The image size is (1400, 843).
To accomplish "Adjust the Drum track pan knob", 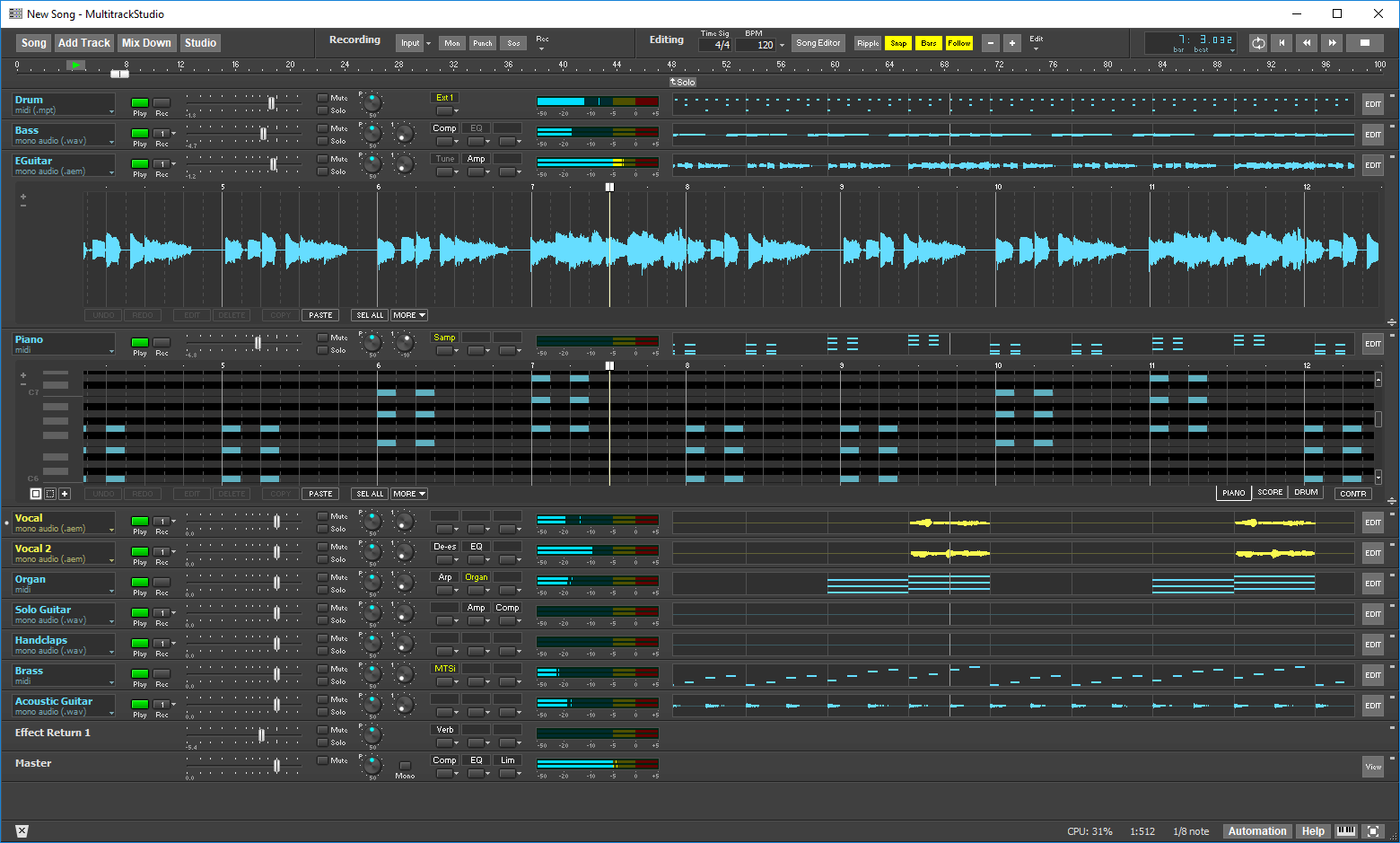I will pos(372,102).
